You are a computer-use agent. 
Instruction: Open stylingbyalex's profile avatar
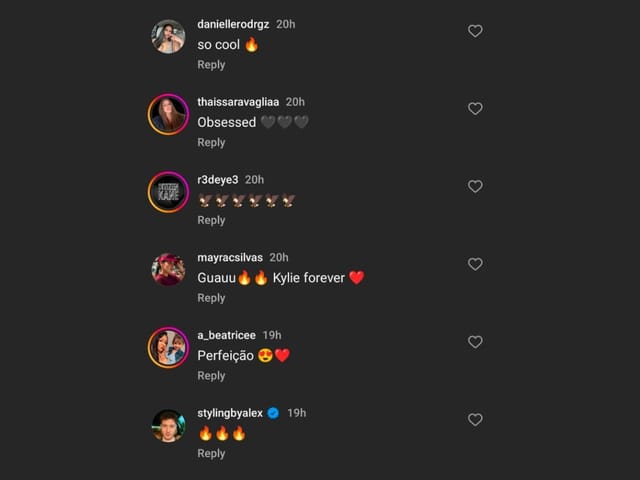click(x=168, y=426)
